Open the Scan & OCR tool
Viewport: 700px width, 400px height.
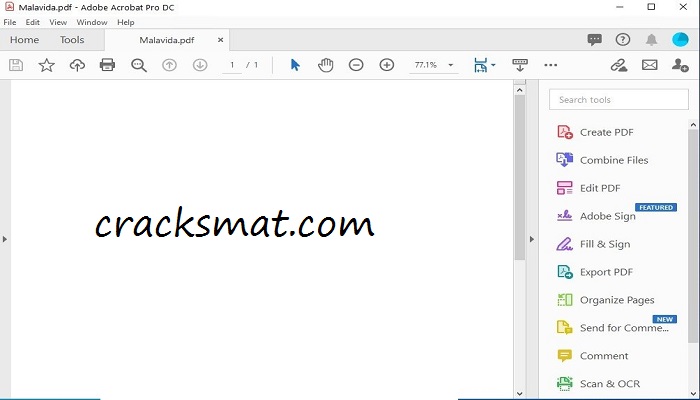(598, 383)
